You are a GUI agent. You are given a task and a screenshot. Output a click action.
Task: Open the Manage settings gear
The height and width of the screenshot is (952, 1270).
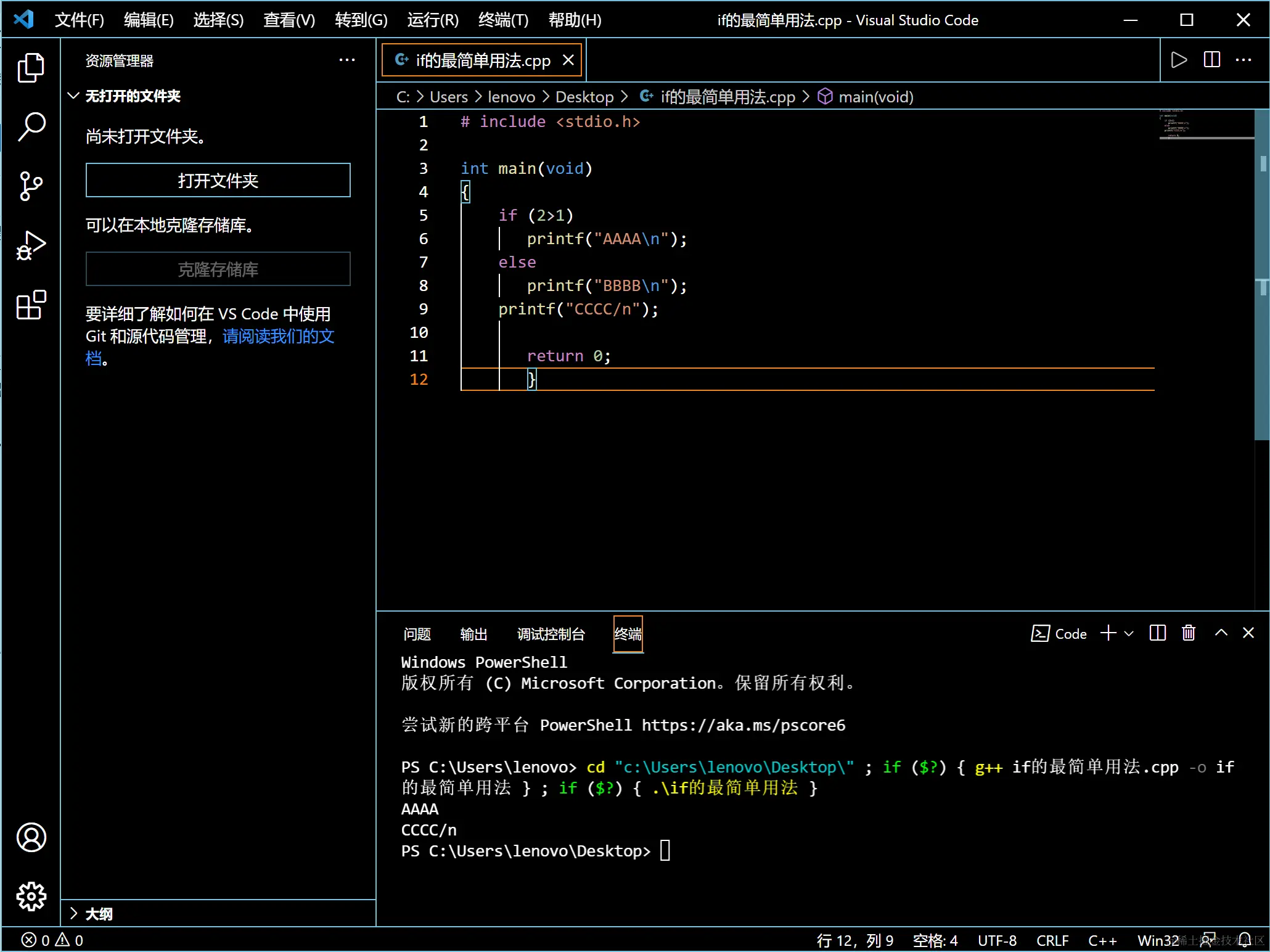click(31, 896)
